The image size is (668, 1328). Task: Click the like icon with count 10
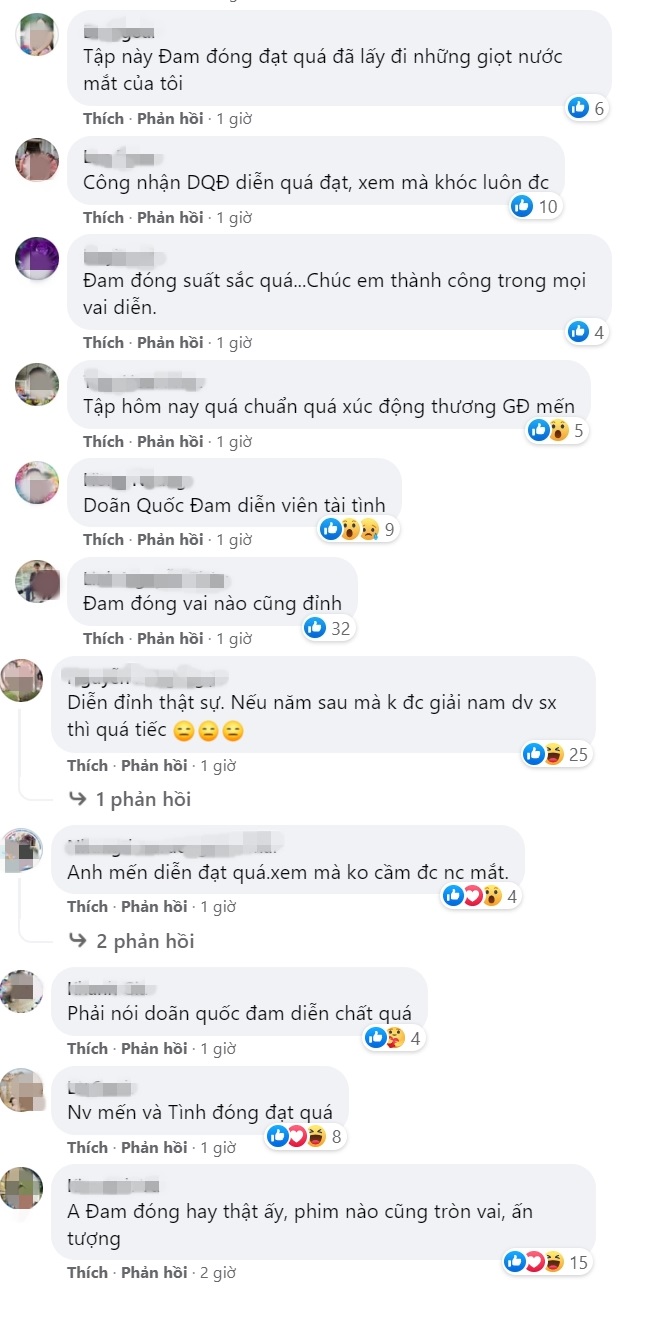pos(535,206)
